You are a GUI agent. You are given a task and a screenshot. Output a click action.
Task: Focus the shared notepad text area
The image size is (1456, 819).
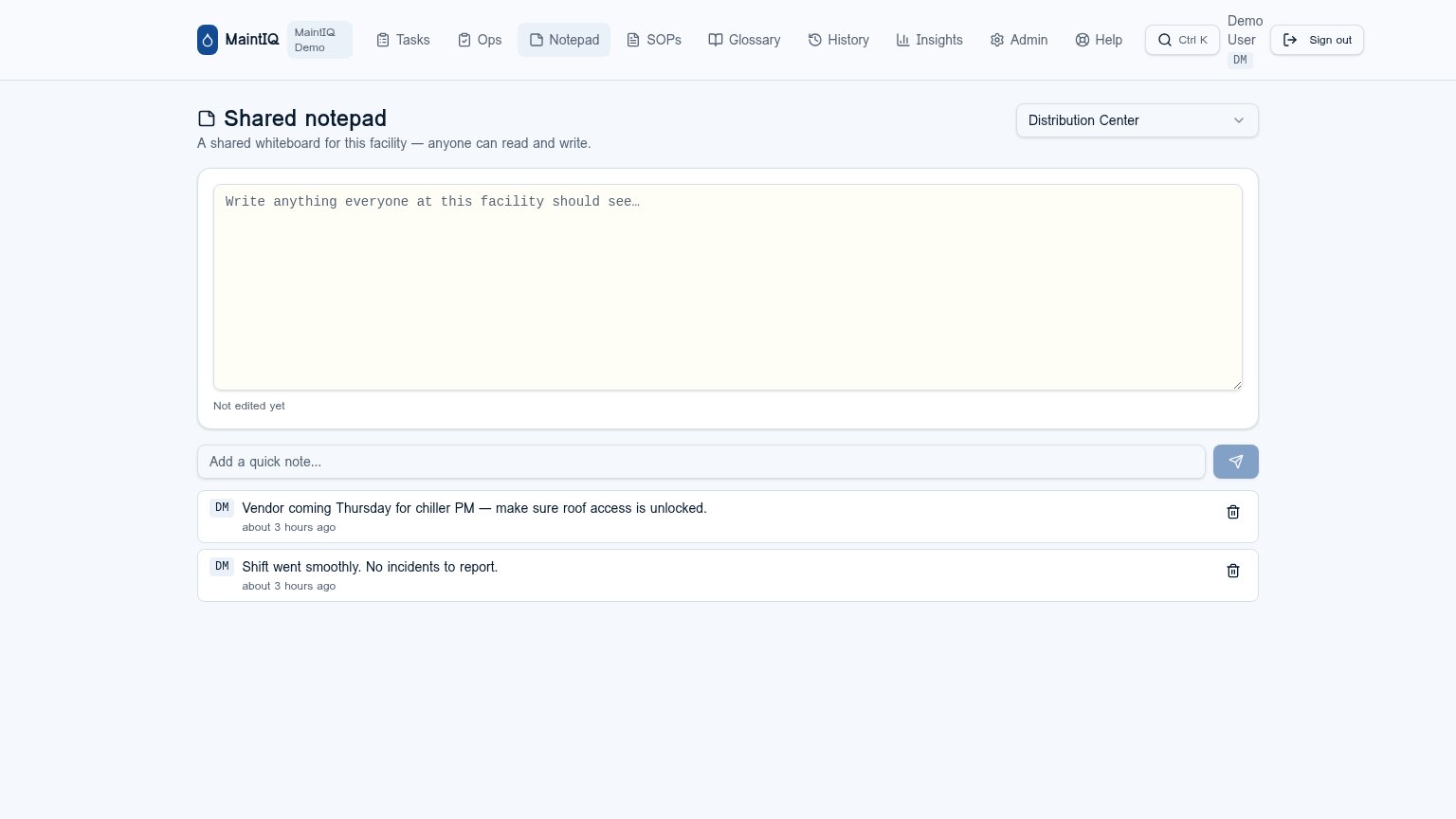point(728,287)
